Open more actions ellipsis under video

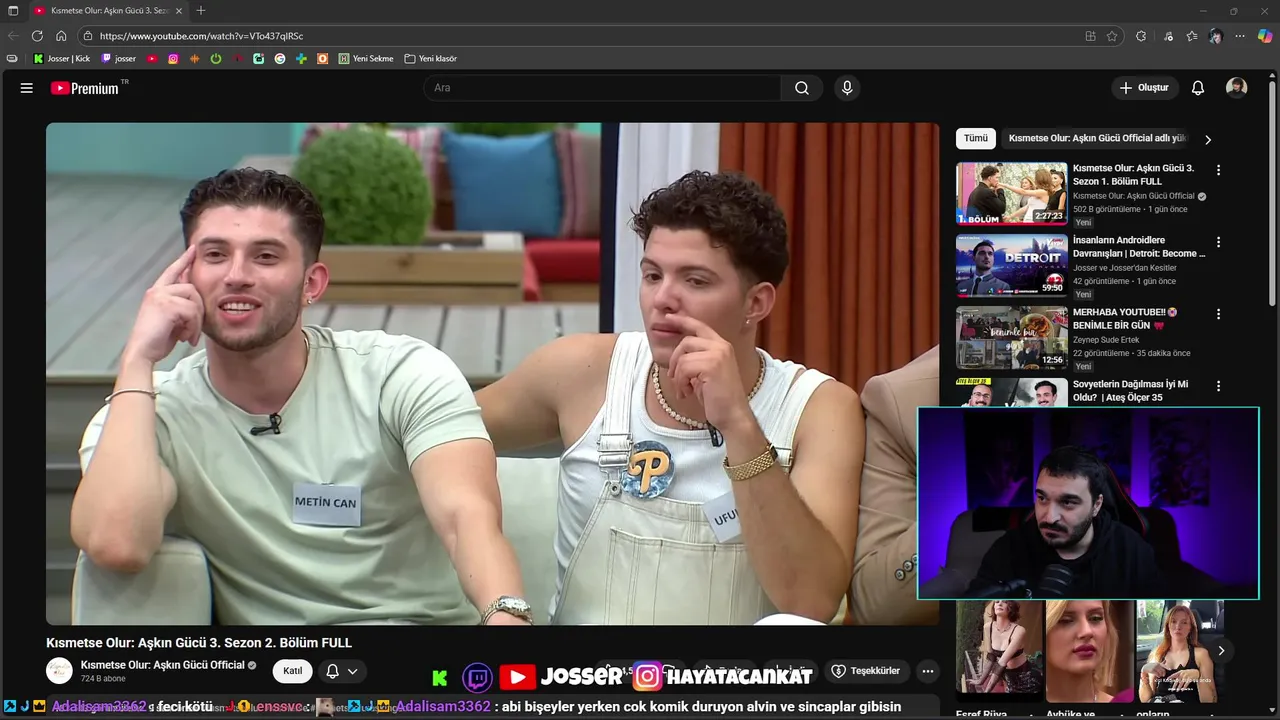pyautogui.click(x=928, y=671)
